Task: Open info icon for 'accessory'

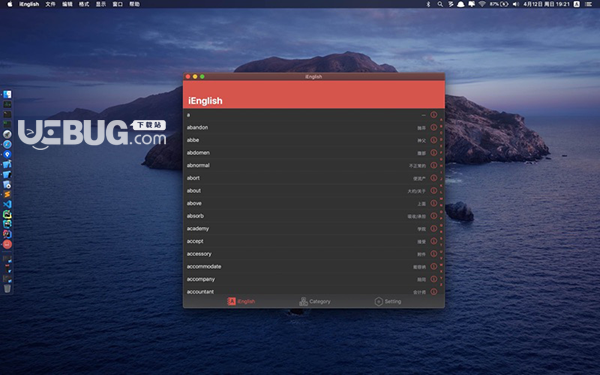Action: 434,254
